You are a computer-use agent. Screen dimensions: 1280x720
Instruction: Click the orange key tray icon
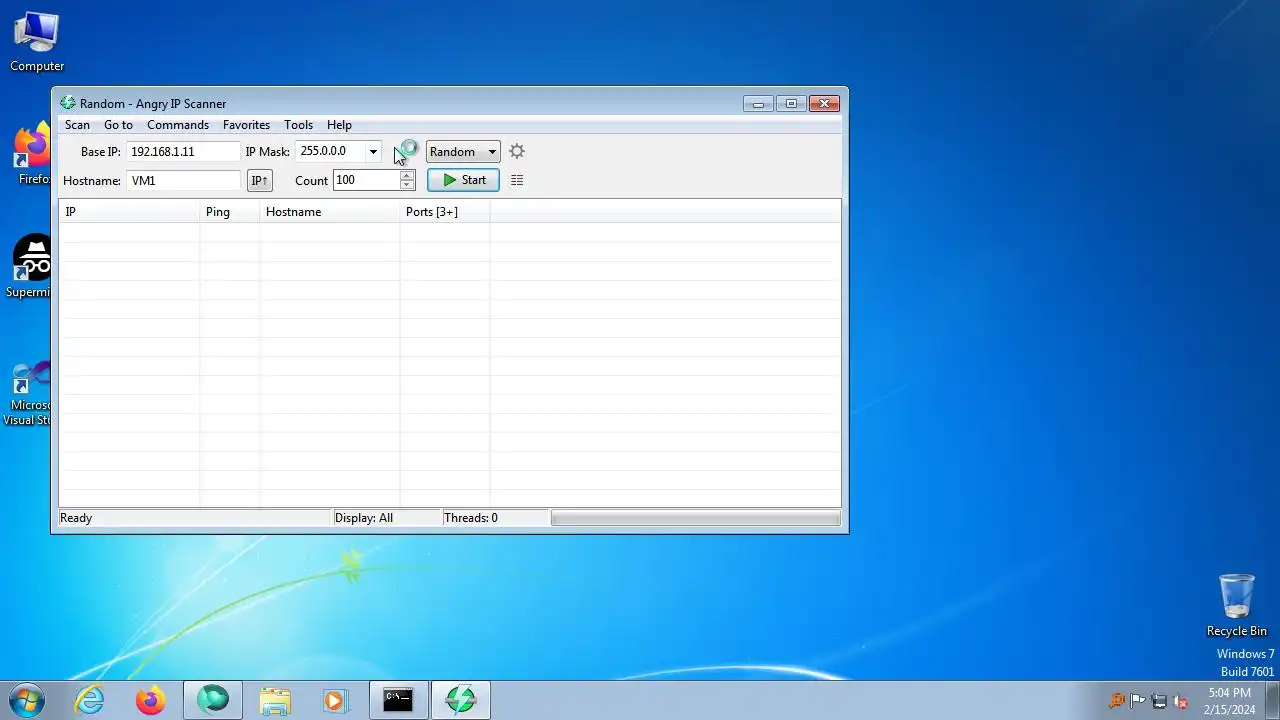1117,701
